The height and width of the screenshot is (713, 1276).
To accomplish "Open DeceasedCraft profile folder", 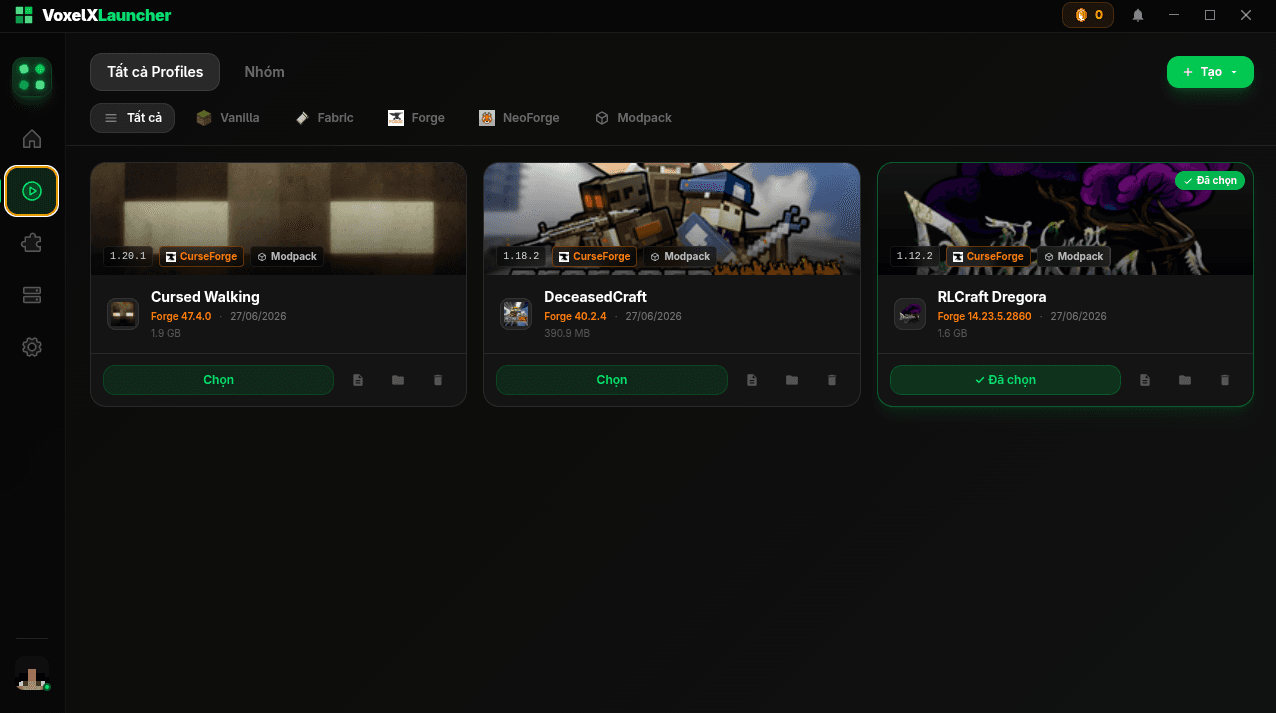I will click(792, 380).
